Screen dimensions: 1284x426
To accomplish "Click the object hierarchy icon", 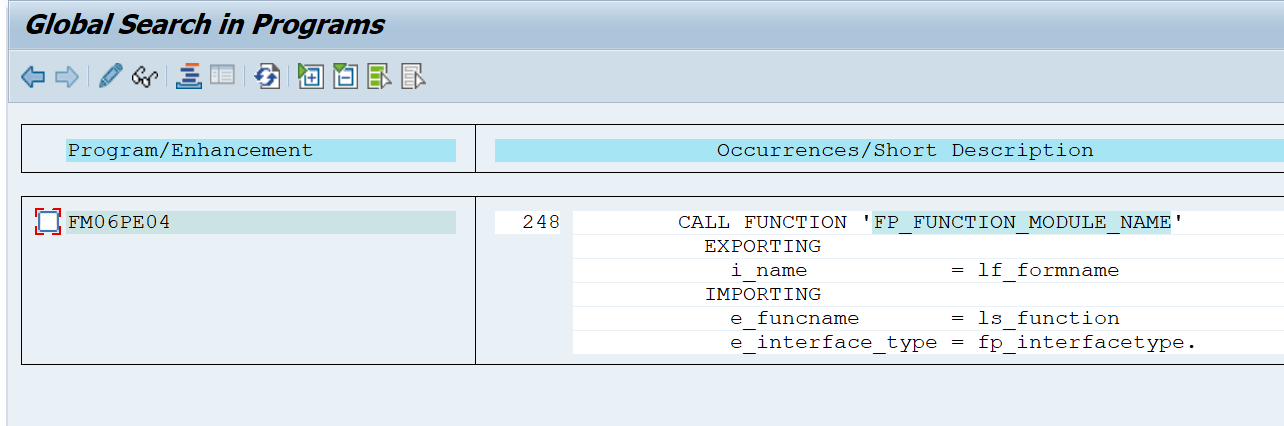I will [x=188, y=76].
